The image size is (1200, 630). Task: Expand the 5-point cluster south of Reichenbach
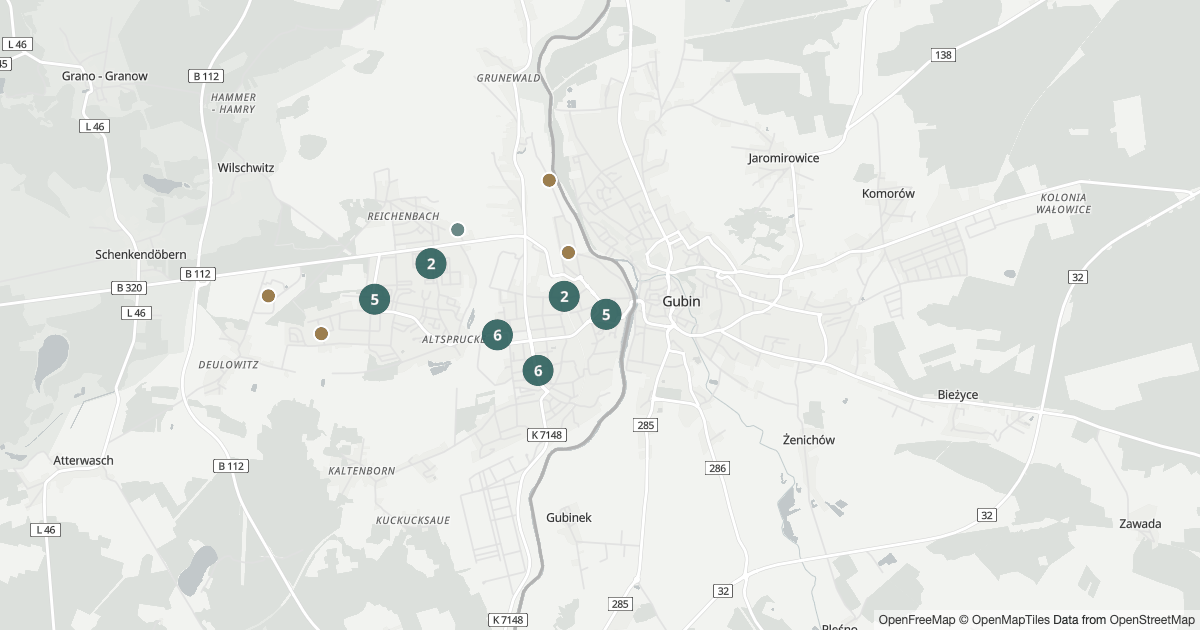click(x=374, y=299)
